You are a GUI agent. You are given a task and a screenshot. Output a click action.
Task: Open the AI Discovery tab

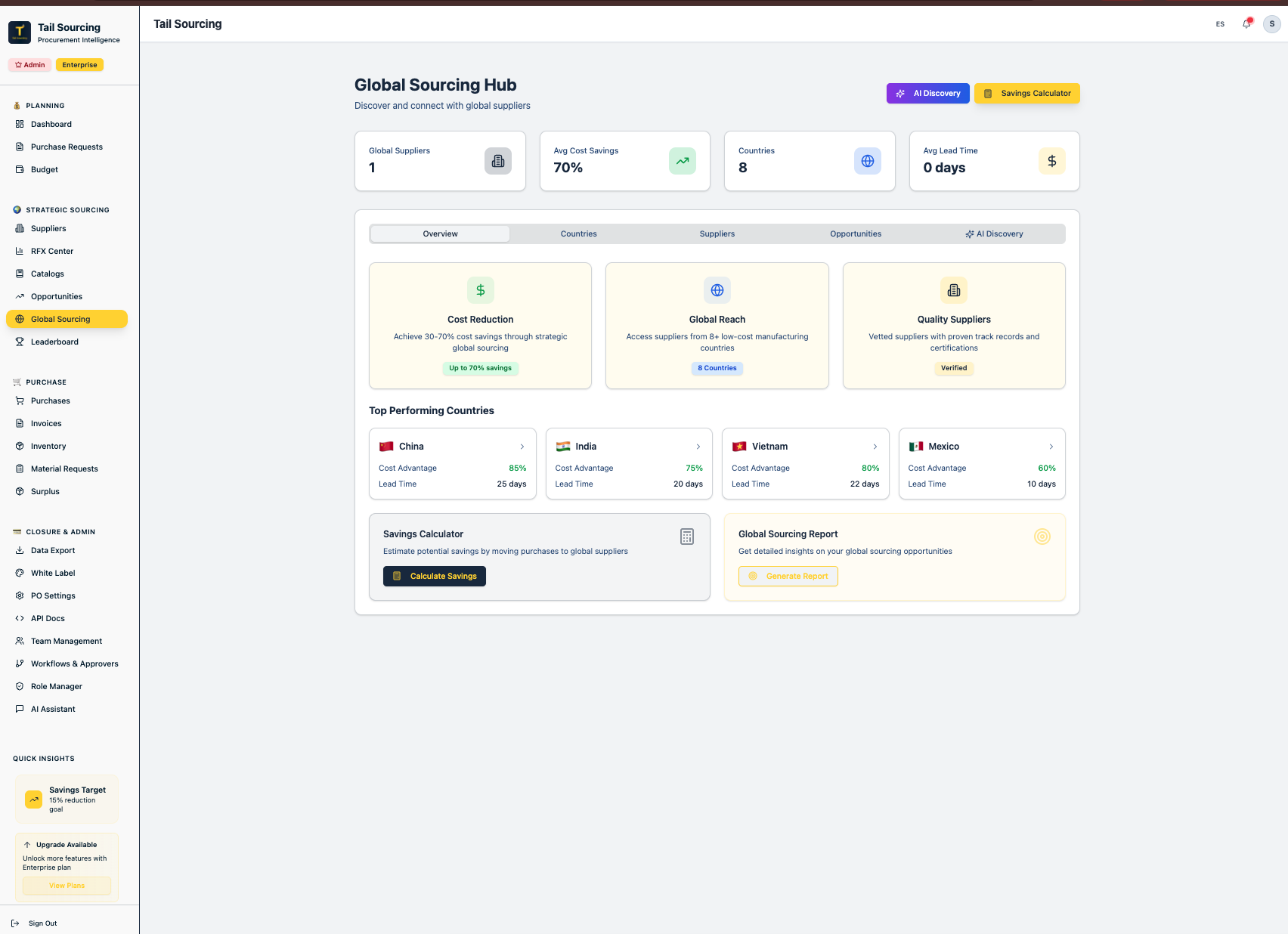tap(994, 234)
